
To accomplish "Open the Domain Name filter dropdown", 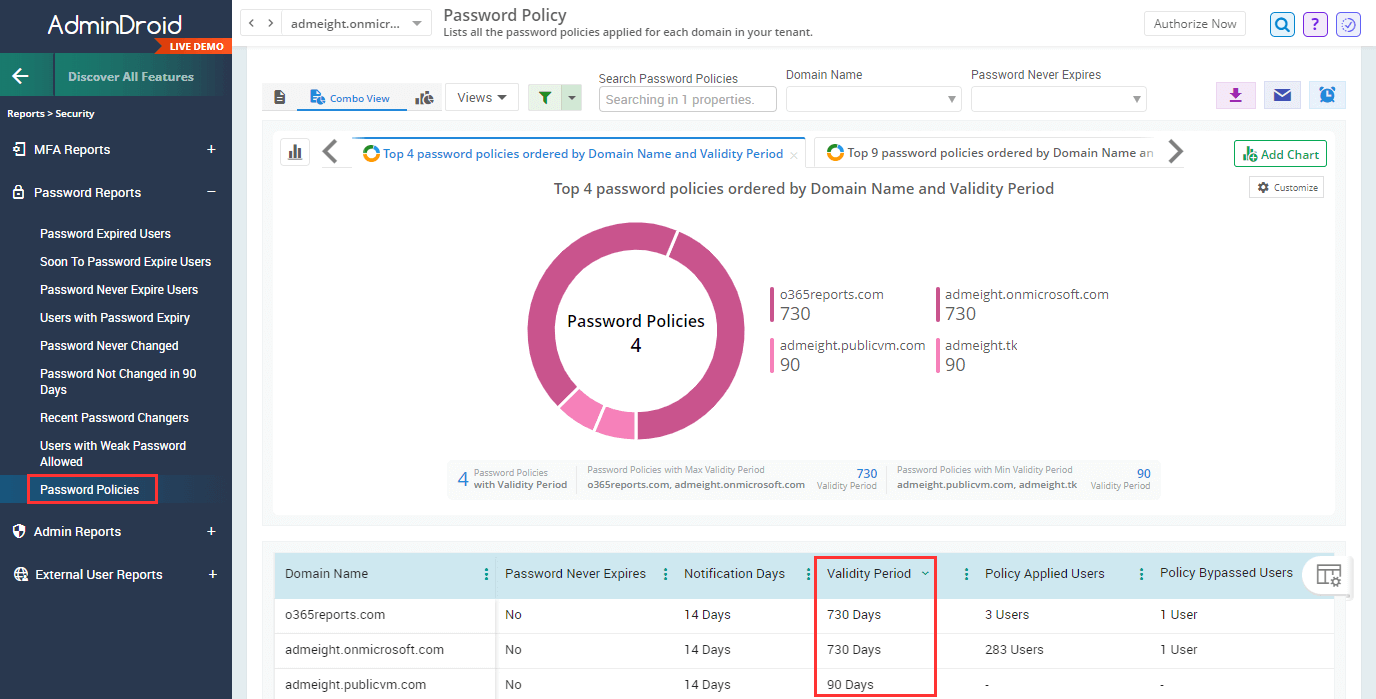I will [x=872, y=99].
